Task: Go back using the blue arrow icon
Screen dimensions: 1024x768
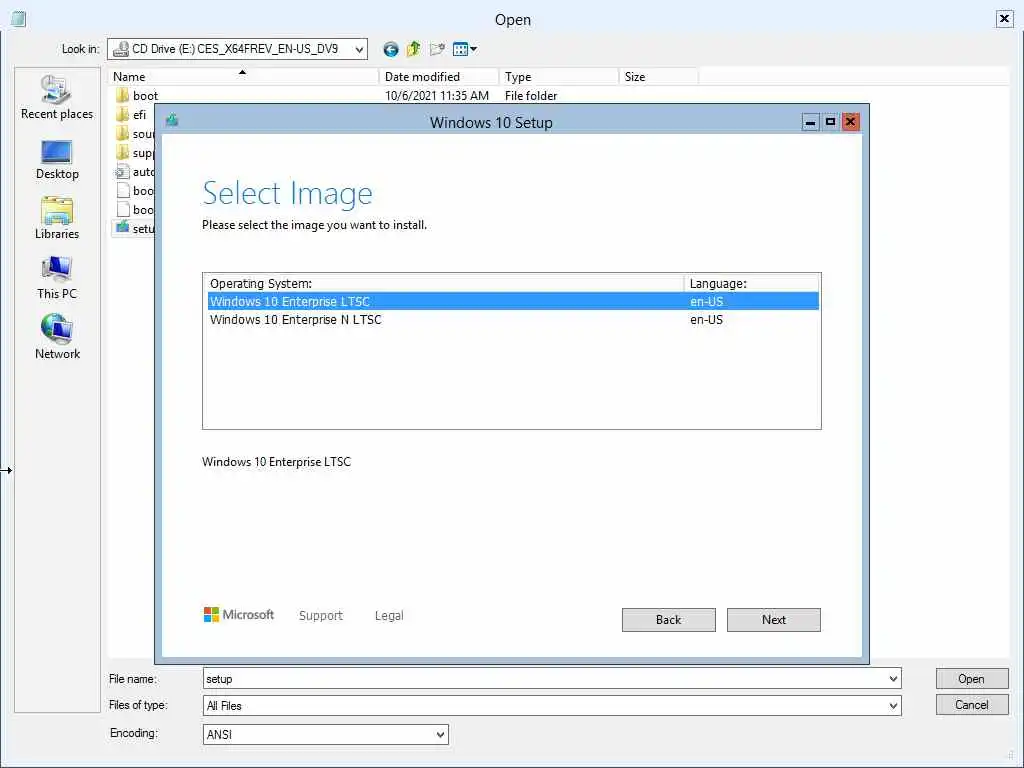Action: tap(391, 49)
